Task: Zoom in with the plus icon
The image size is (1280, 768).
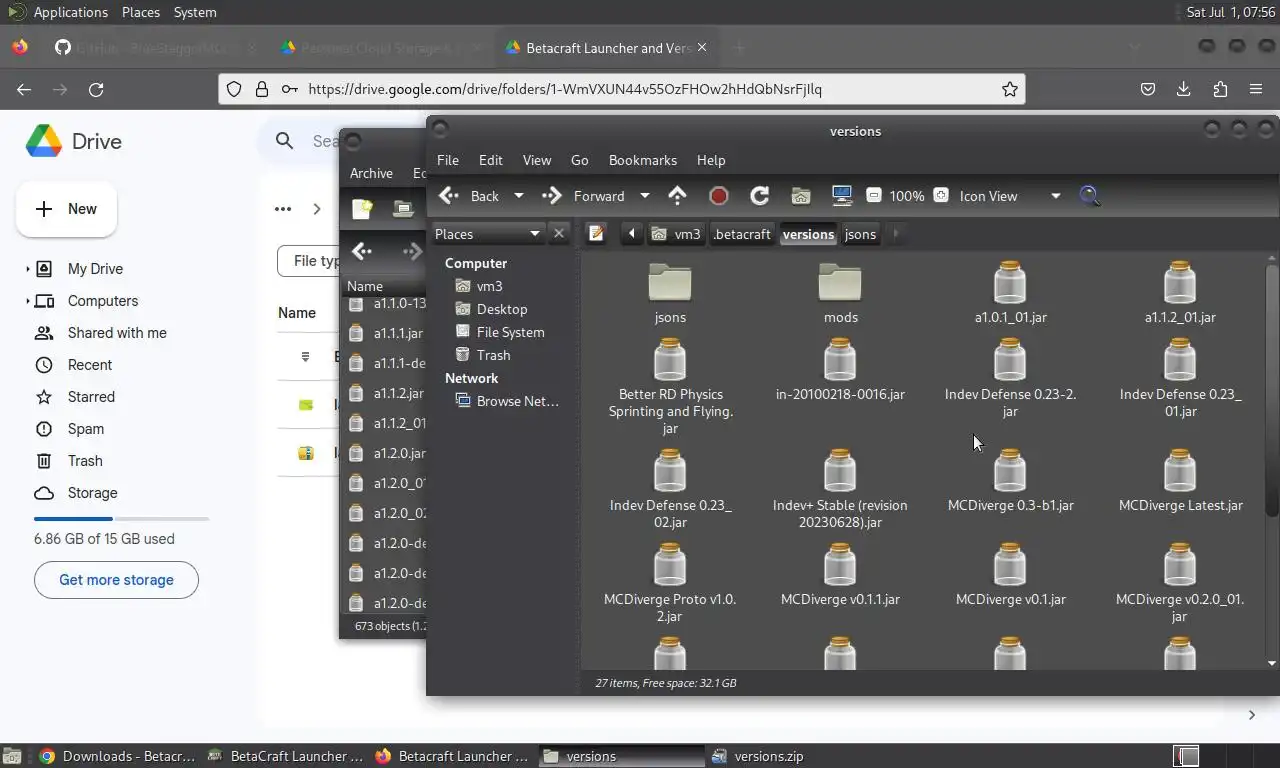Action: (x=941, y=196)
